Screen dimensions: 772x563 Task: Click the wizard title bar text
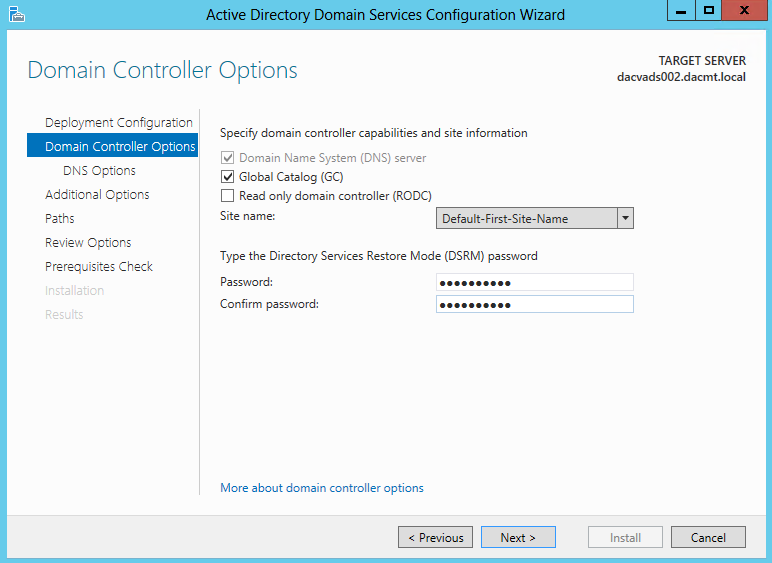(x=386, y=15)
